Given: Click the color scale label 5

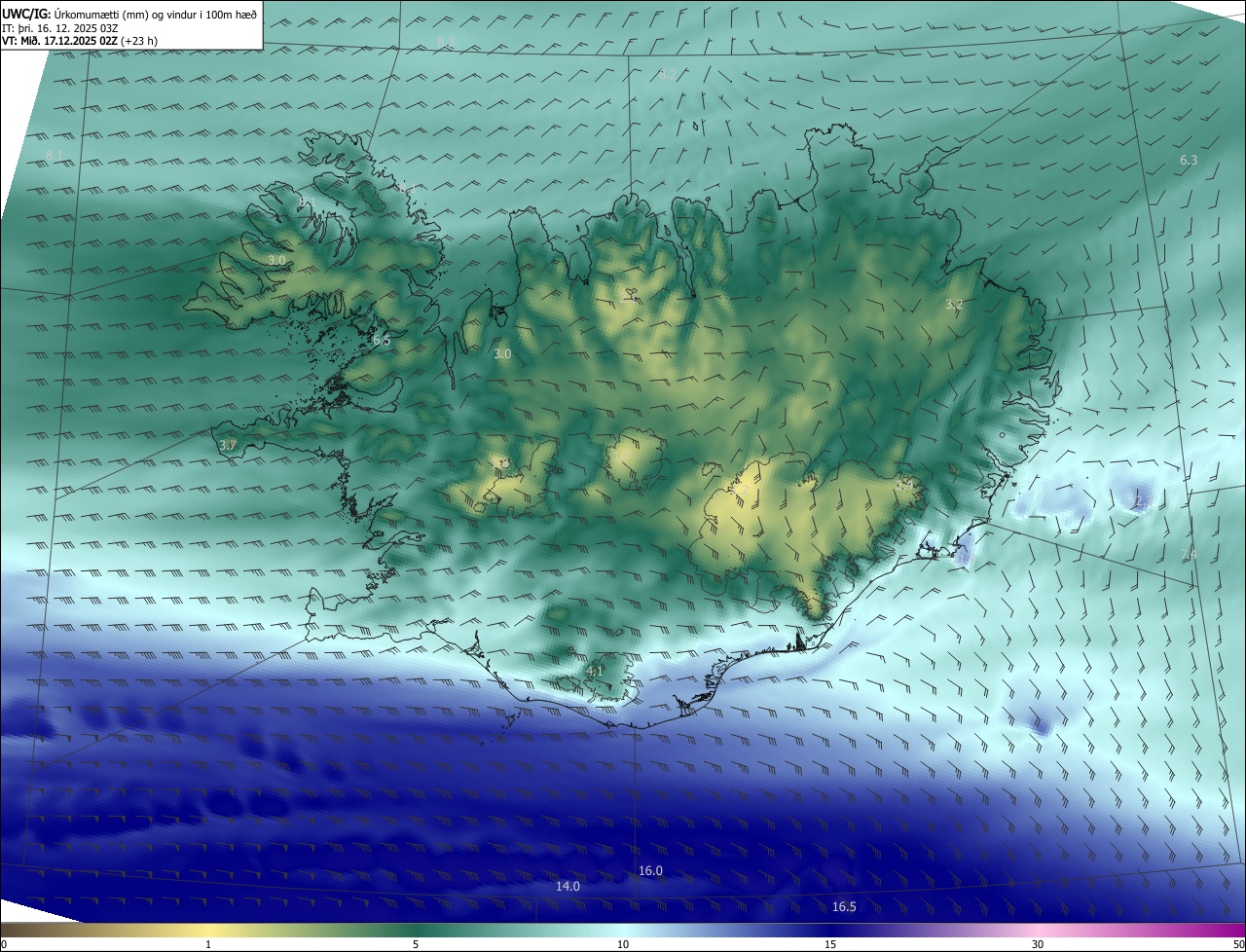Looking at the screenshot, I should (x=416, y=944).
